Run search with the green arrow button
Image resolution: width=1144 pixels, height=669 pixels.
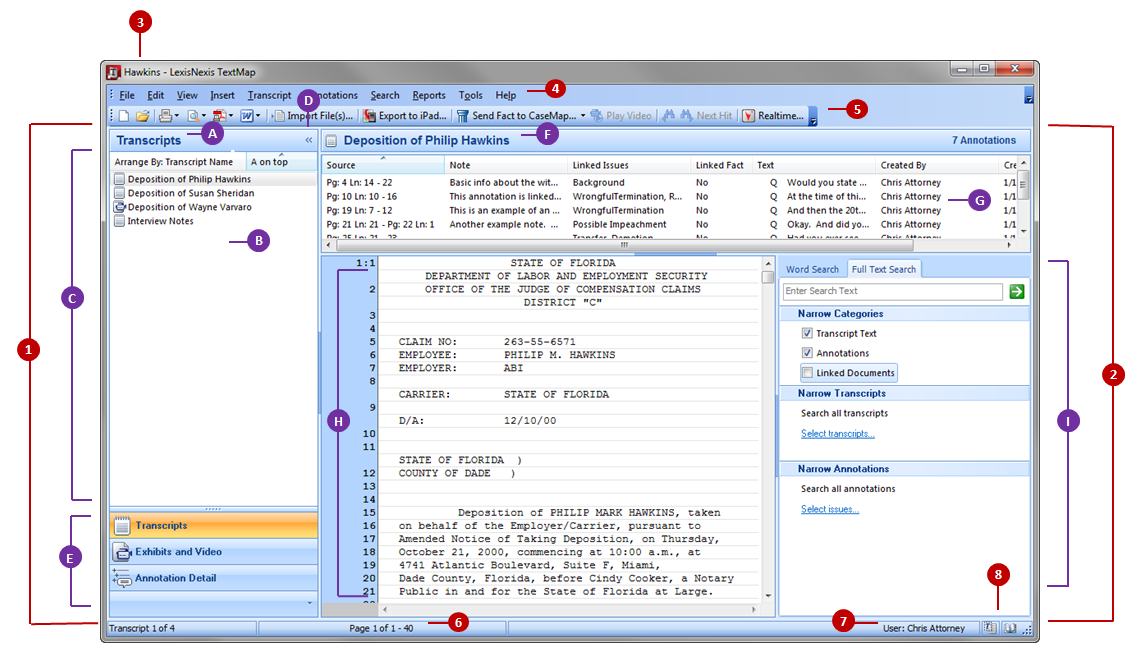1016,292
